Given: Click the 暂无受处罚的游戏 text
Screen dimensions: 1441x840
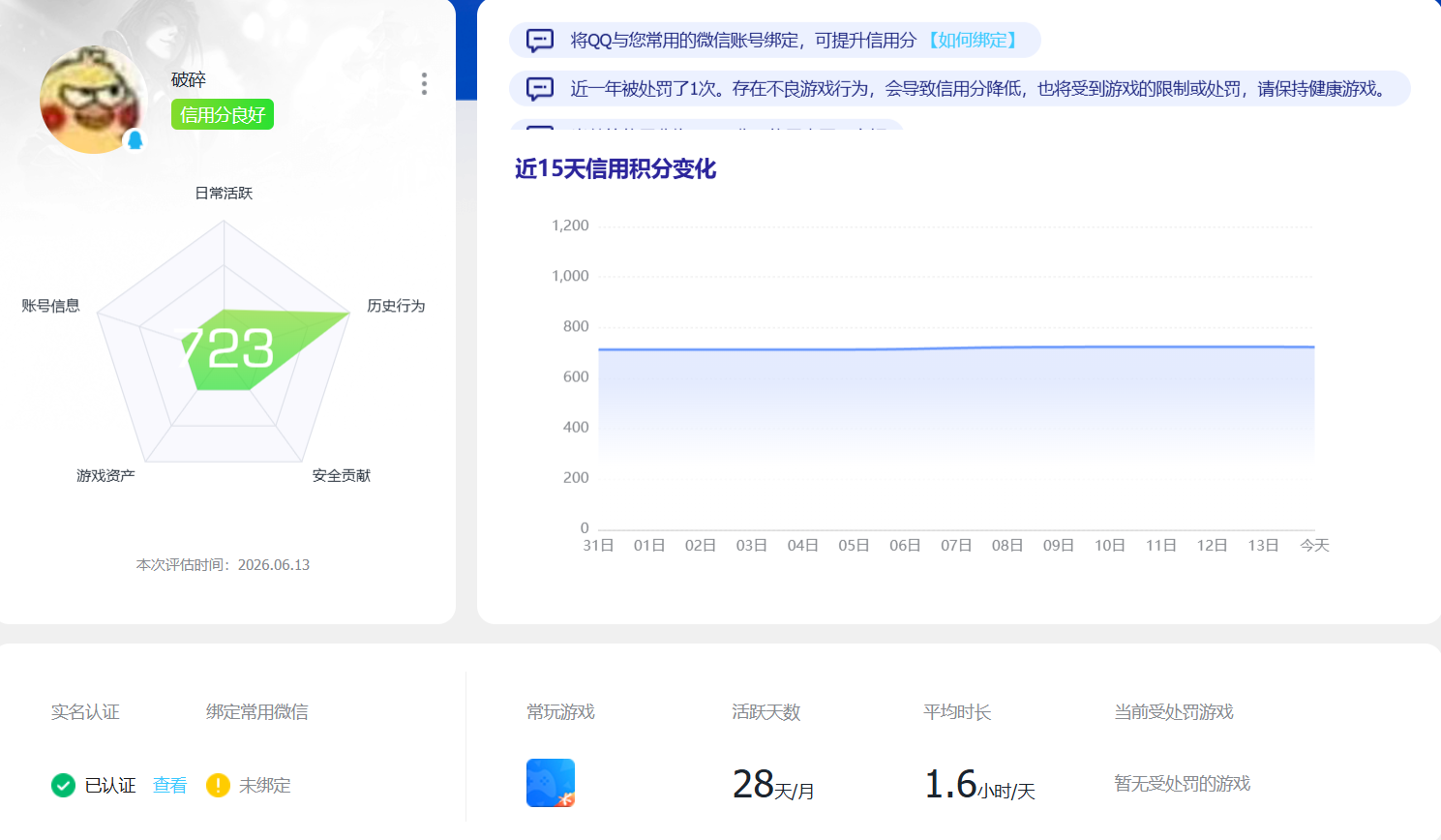Looking at the screenshot, I should pyautogui.click(x=1182, y=784).
